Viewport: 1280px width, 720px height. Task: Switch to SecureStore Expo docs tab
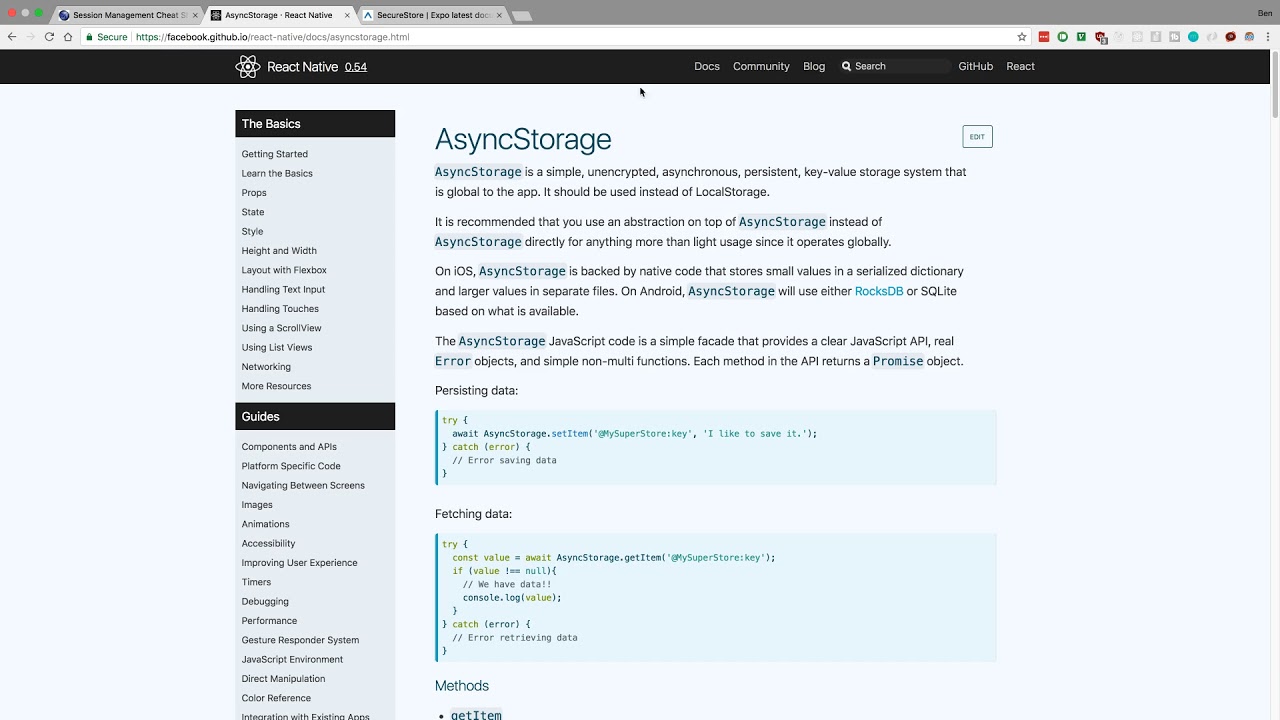pyautogui.click(x=433, y=15)
